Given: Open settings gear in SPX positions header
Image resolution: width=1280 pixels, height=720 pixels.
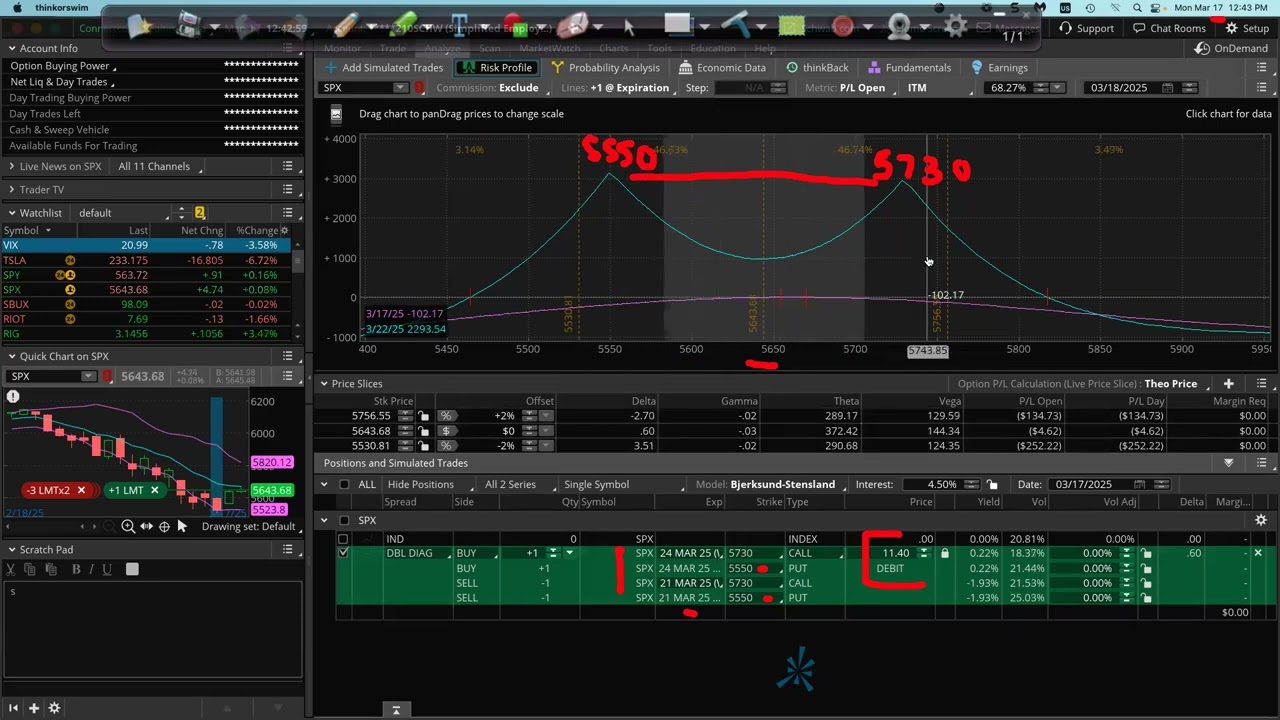Looking at the screenshot, I should click(x=1261, y=520).
